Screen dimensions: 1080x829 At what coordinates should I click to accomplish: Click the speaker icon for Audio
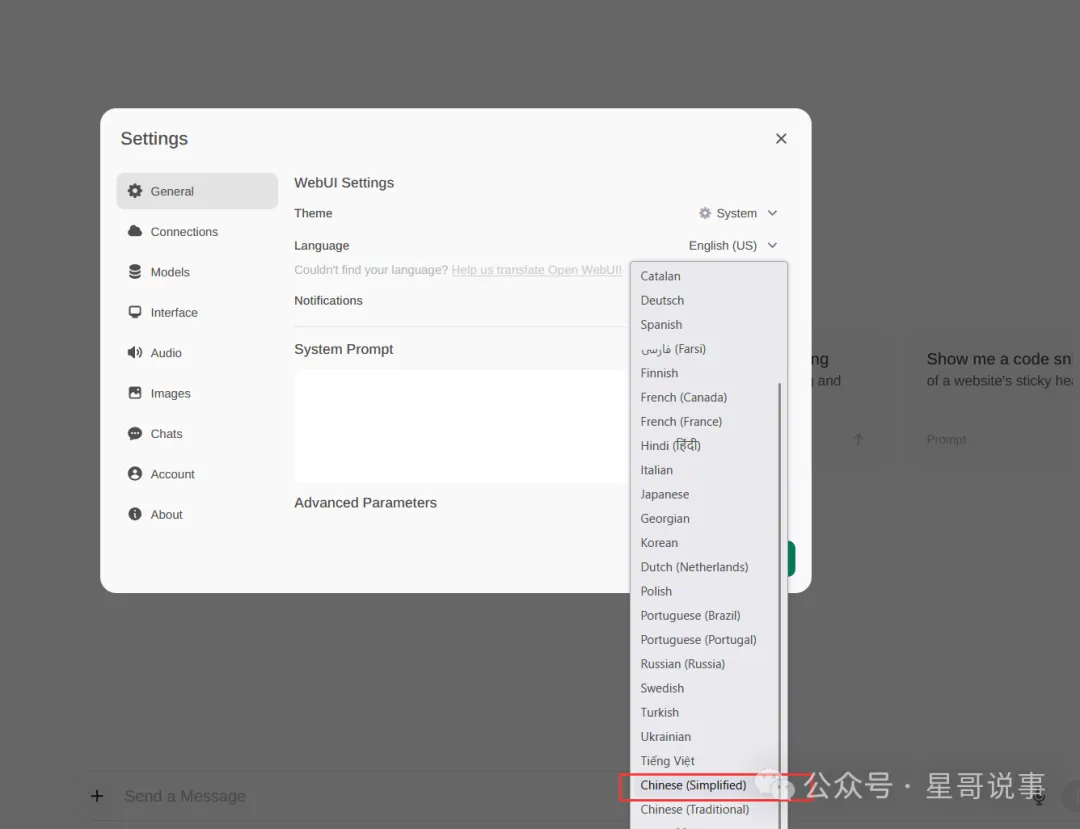pyautogui.click(x=135, y=353)
